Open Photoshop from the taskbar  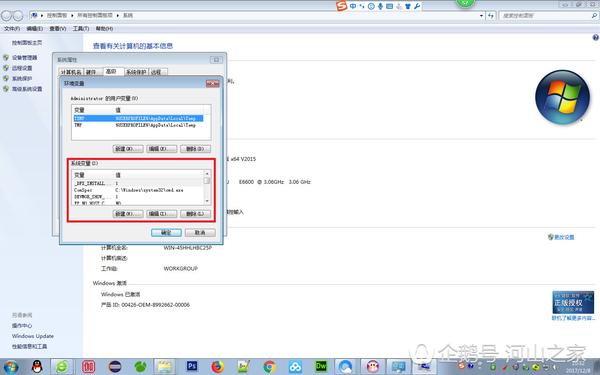(x=192, y=367)
